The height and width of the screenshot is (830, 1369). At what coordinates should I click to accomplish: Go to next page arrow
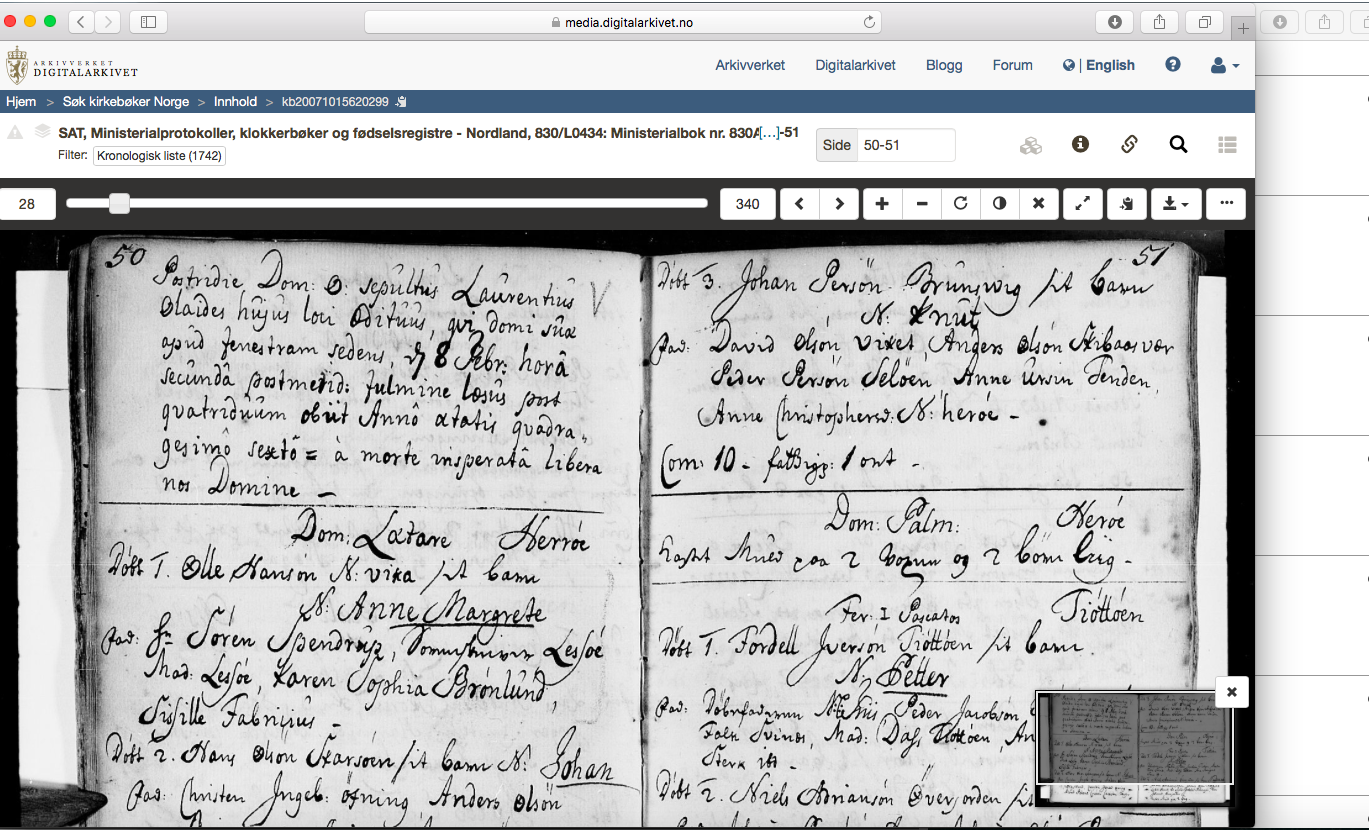(839, 204)
